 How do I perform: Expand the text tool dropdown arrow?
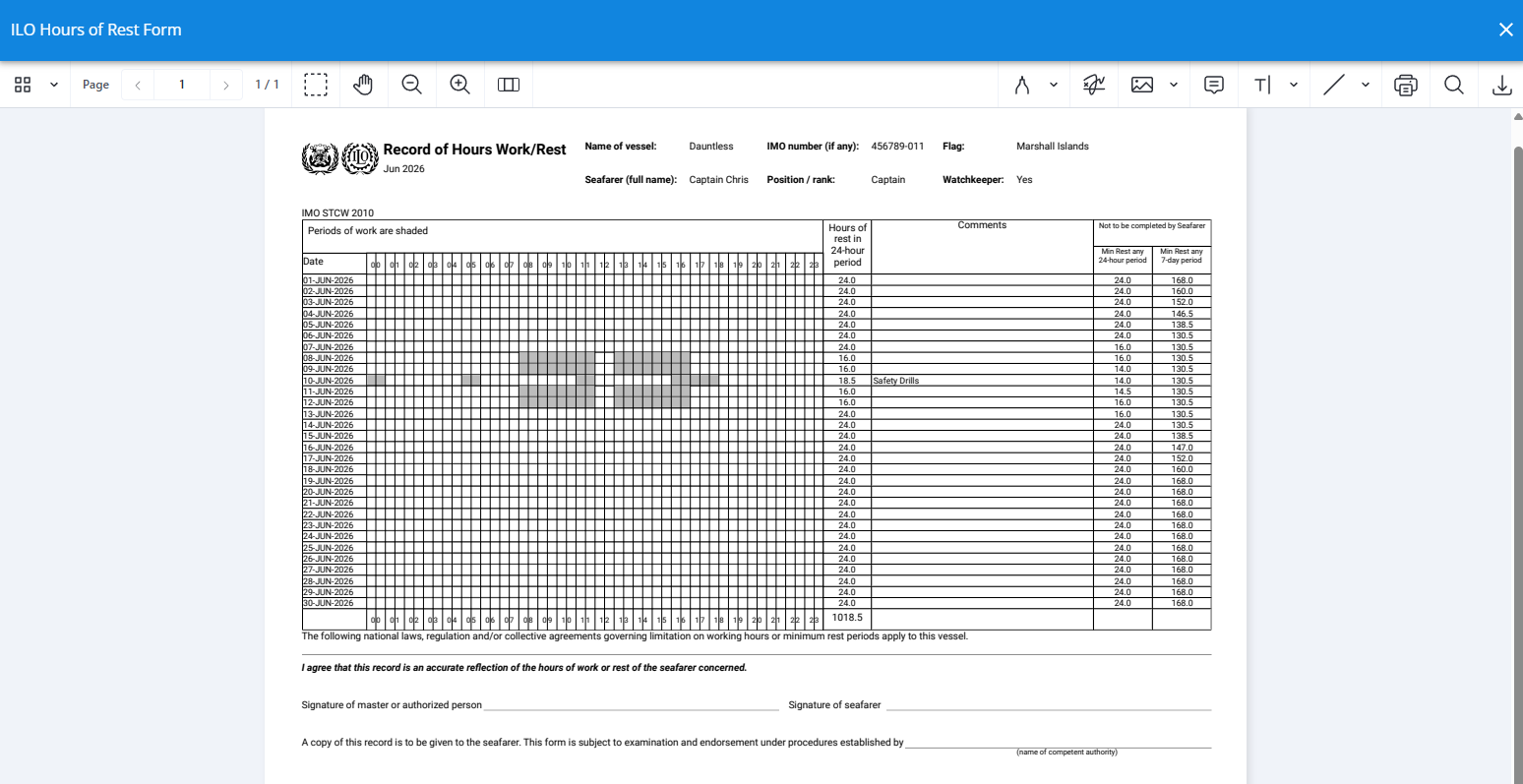(1294, 85)
